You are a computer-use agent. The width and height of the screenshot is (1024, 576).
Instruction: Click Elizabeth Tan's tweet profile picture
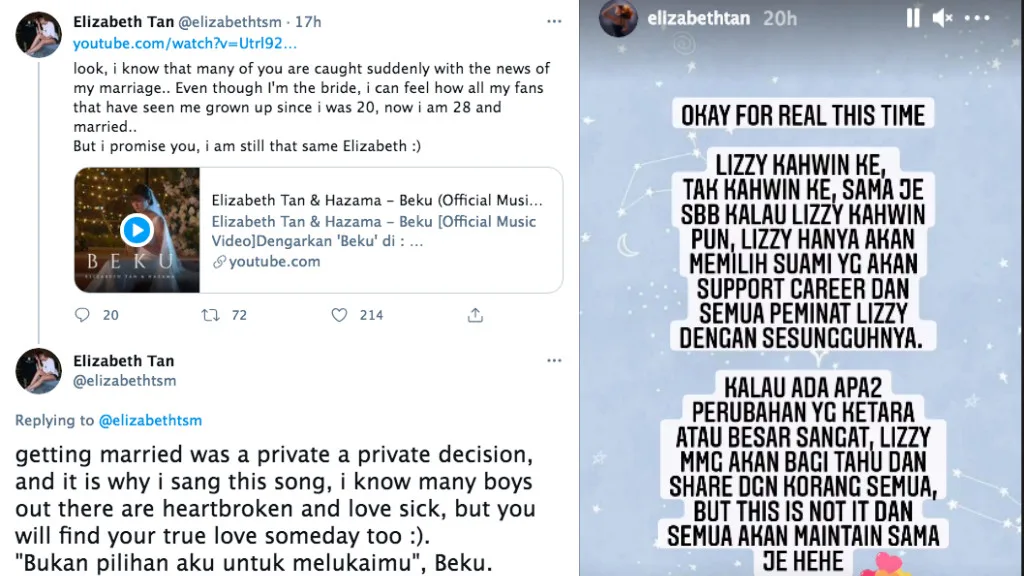click(37, 33)
